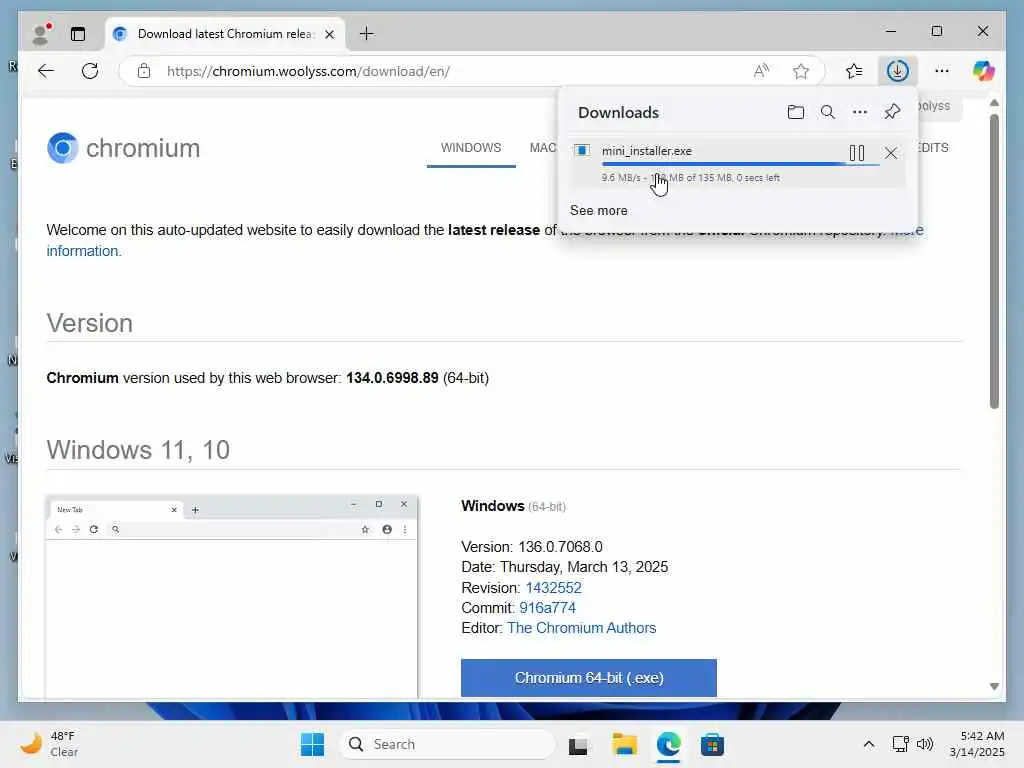Follow the more information link
1024x768 pixels.
click(84, 251)
